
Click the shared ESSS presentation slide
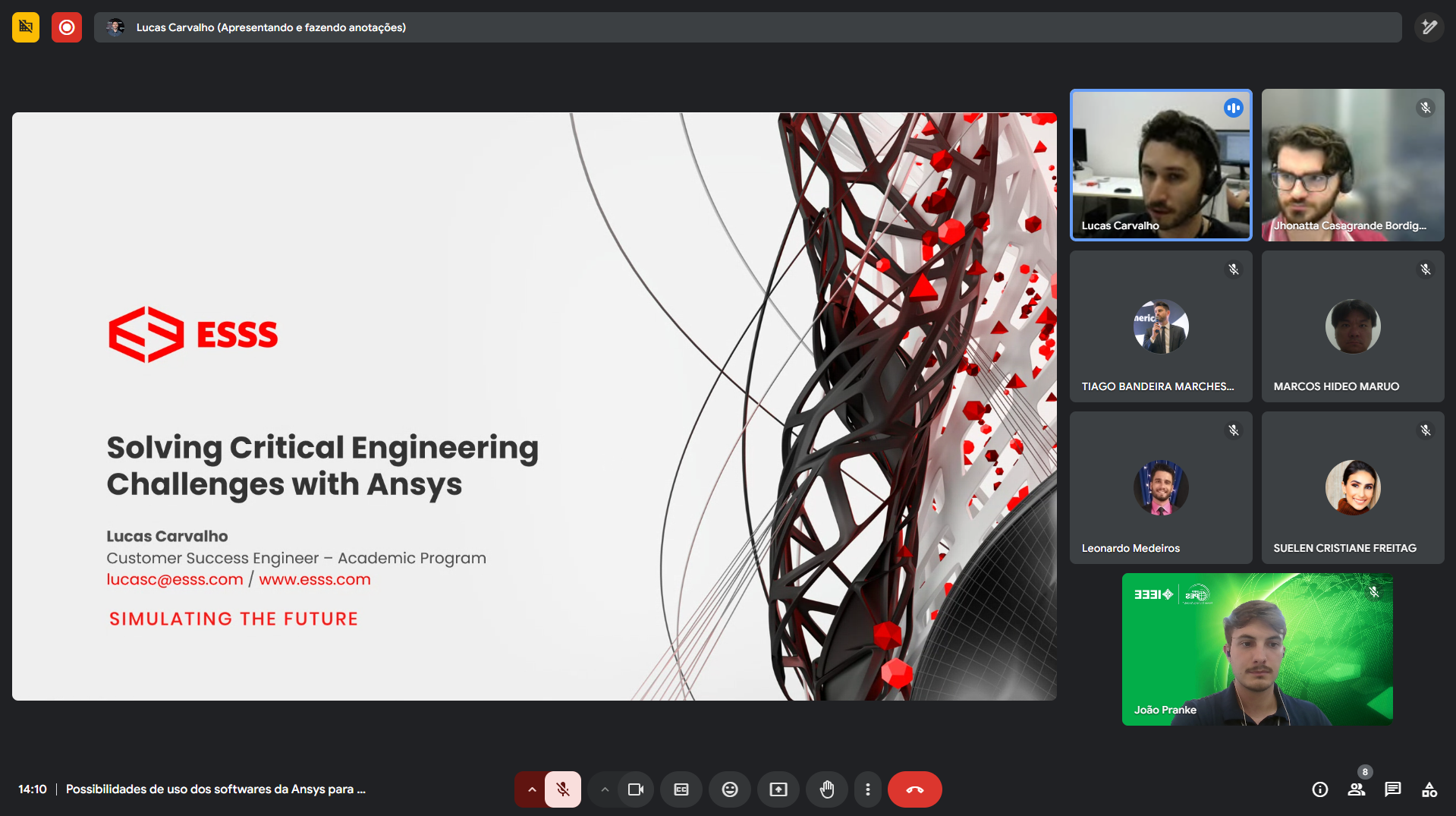pyautogui.click(x=534, y=406)
